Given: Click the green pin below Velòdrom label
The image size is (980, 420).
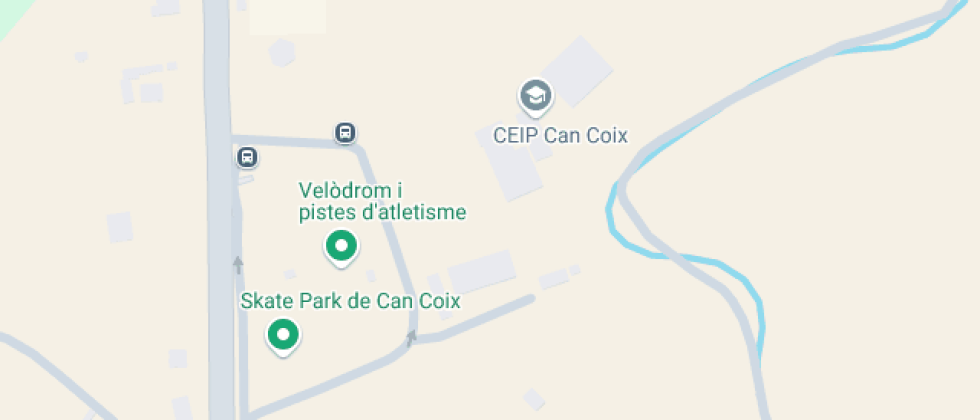Looking at the screenshot, I should click(x=341, y=248).
